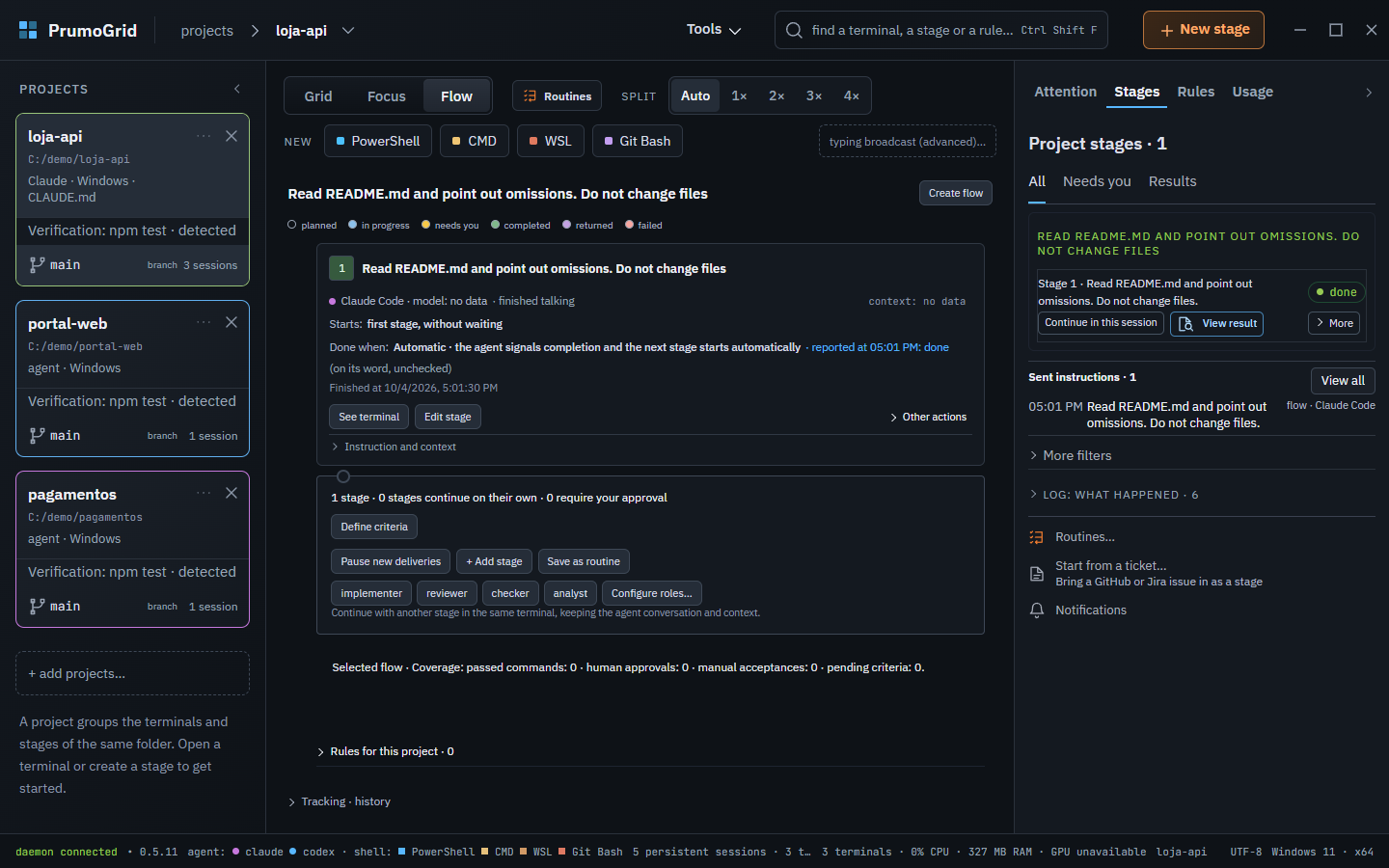The width and height of the screenshot is (1389, 868).
Task: Open the Rules tab
Action: coord(1196,92)
